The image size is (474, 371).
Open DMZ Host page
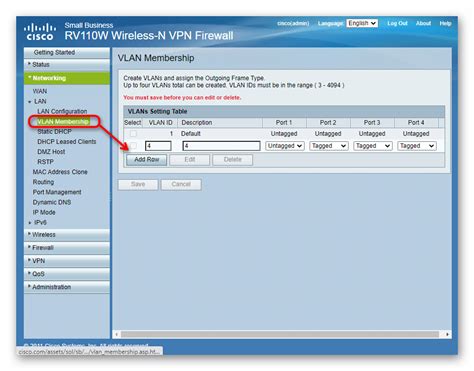tap(51, 152)
